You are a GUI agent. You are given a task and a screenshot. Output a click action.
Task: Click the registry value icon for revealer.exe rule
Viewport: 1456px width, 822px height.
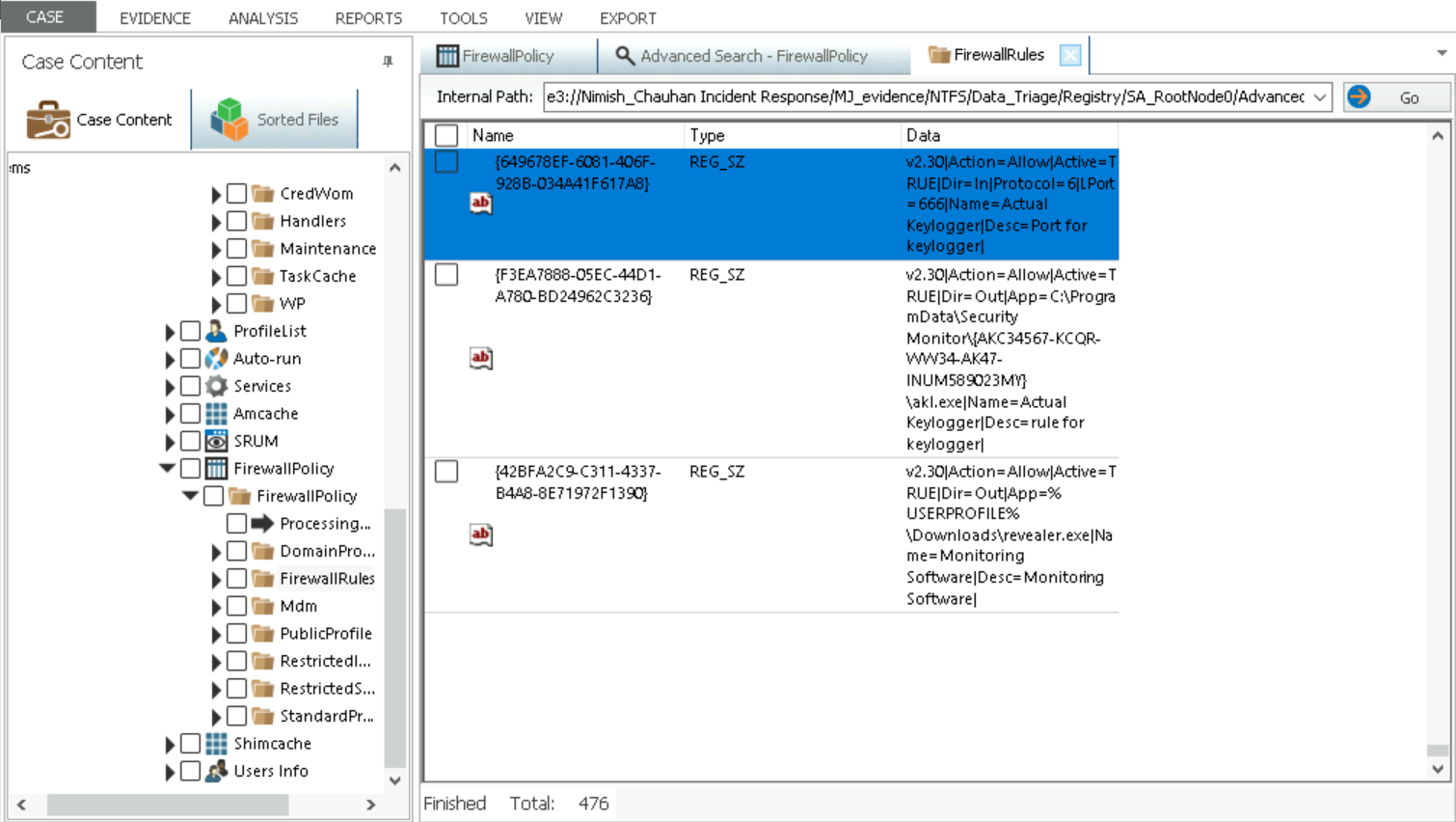pos(480,534)
